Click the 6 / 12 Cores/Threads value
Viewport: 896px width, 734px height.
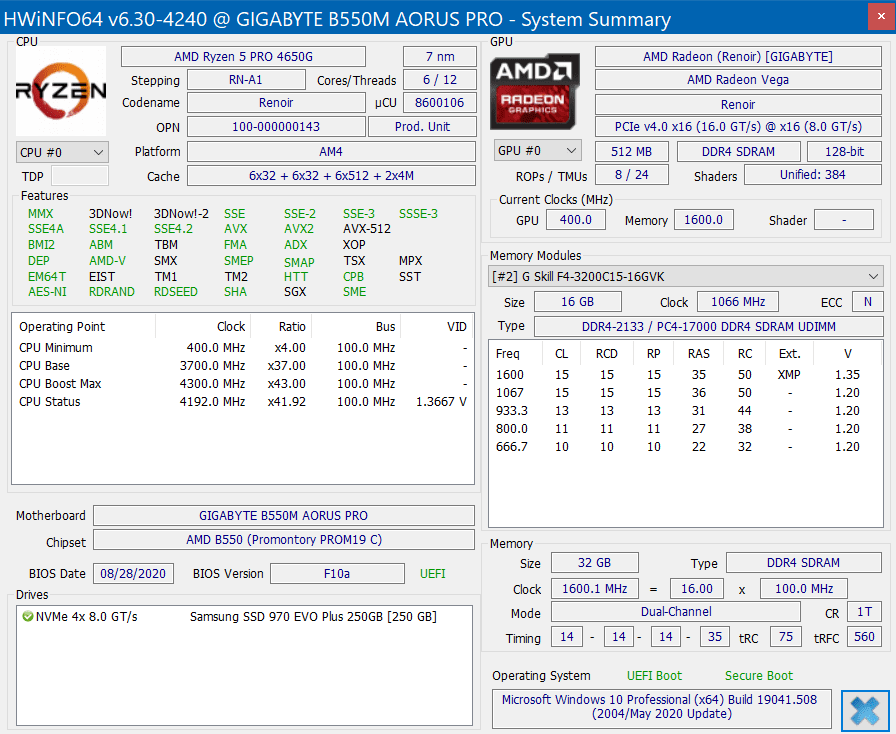point(439,80)
